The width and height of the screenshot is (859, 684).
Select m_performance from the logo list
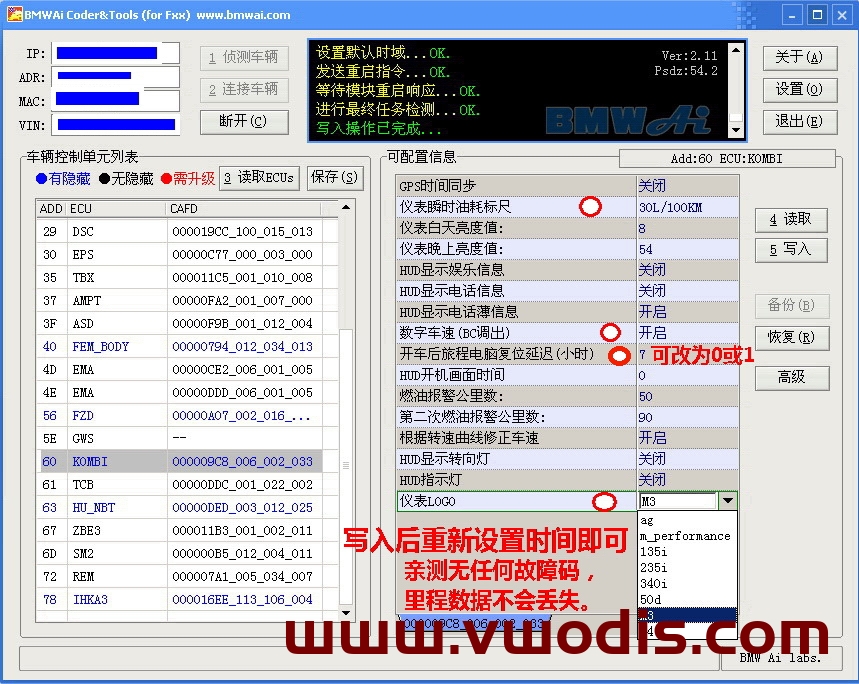click(685, 536)
